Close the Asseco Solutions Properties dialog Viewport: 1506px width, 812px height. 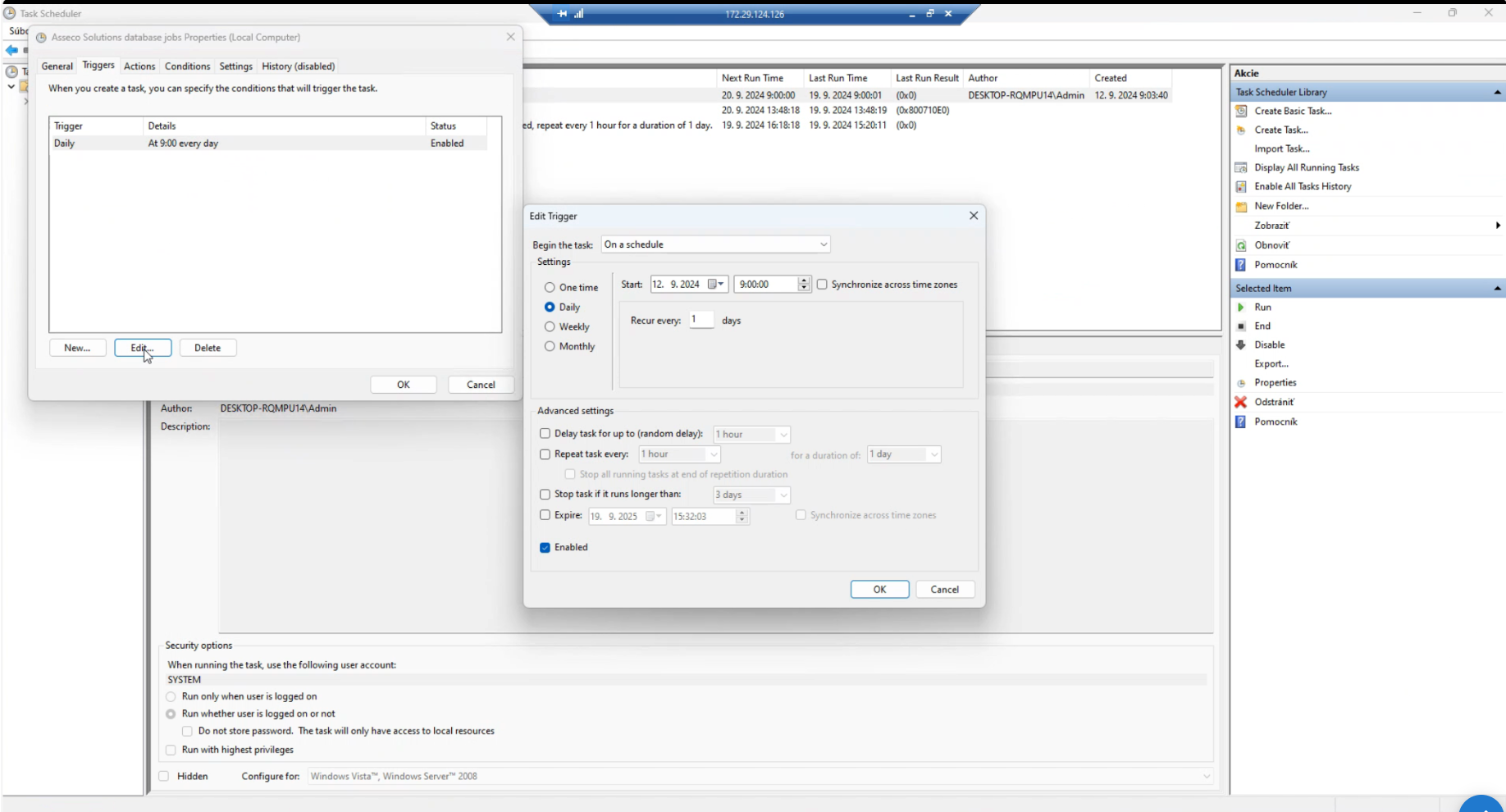click(x=511, y=37)
